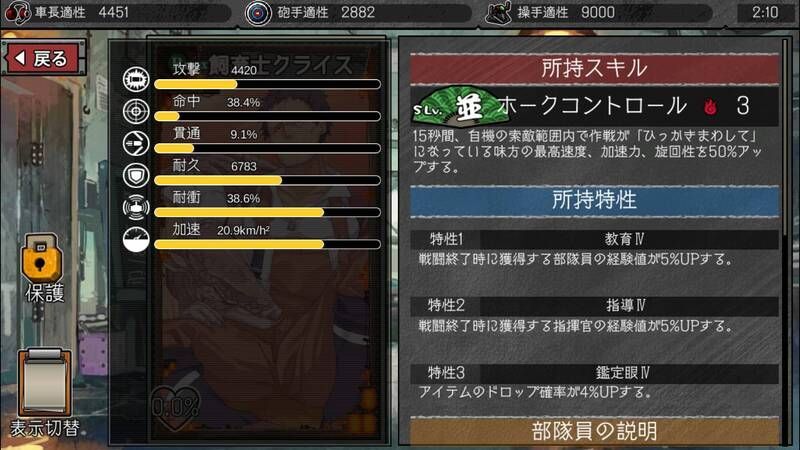
Task: Select the 操手適性 driver aptitude icon
Action: point(498,12)
